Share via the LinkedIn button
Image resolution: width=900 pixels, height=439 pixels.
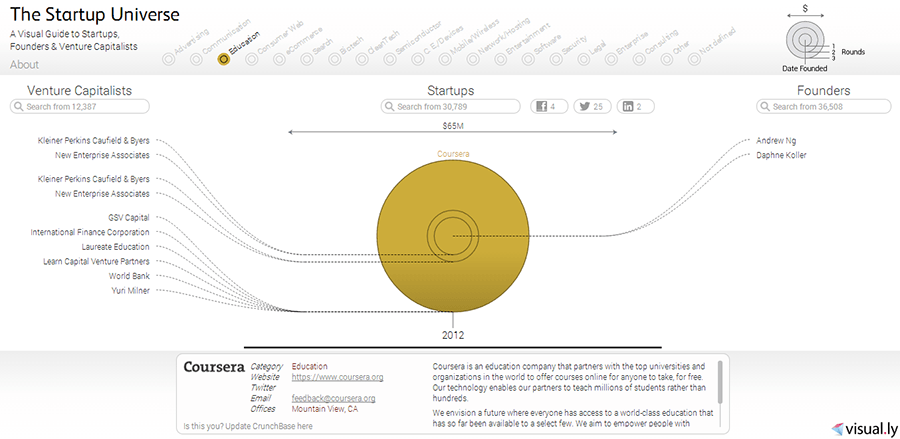(x=632, y=106)
